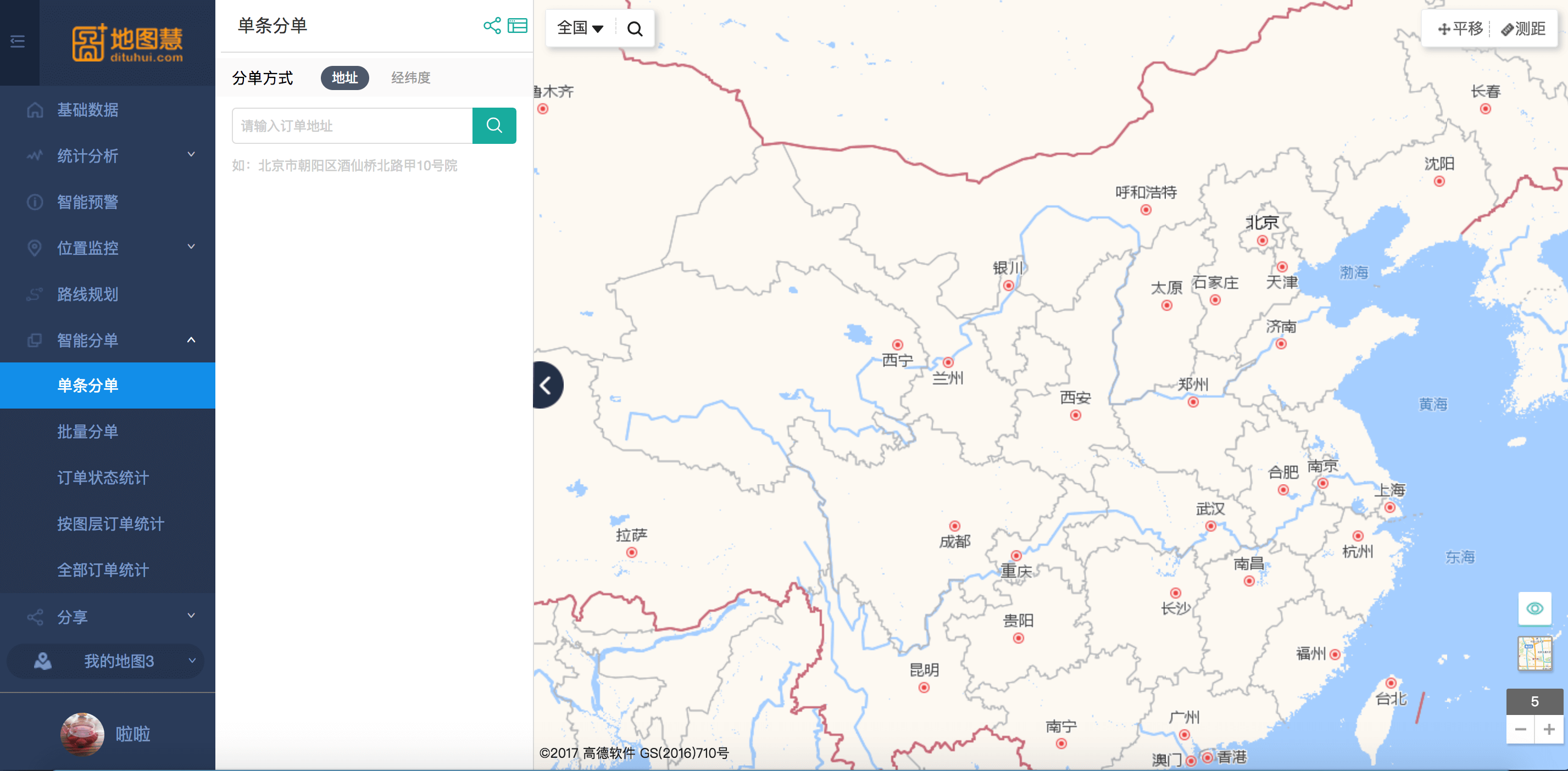This screenshot has height=771, width=1568.
Task: Click the 智能分单 copy icon
Action: [x=35, y=340]
